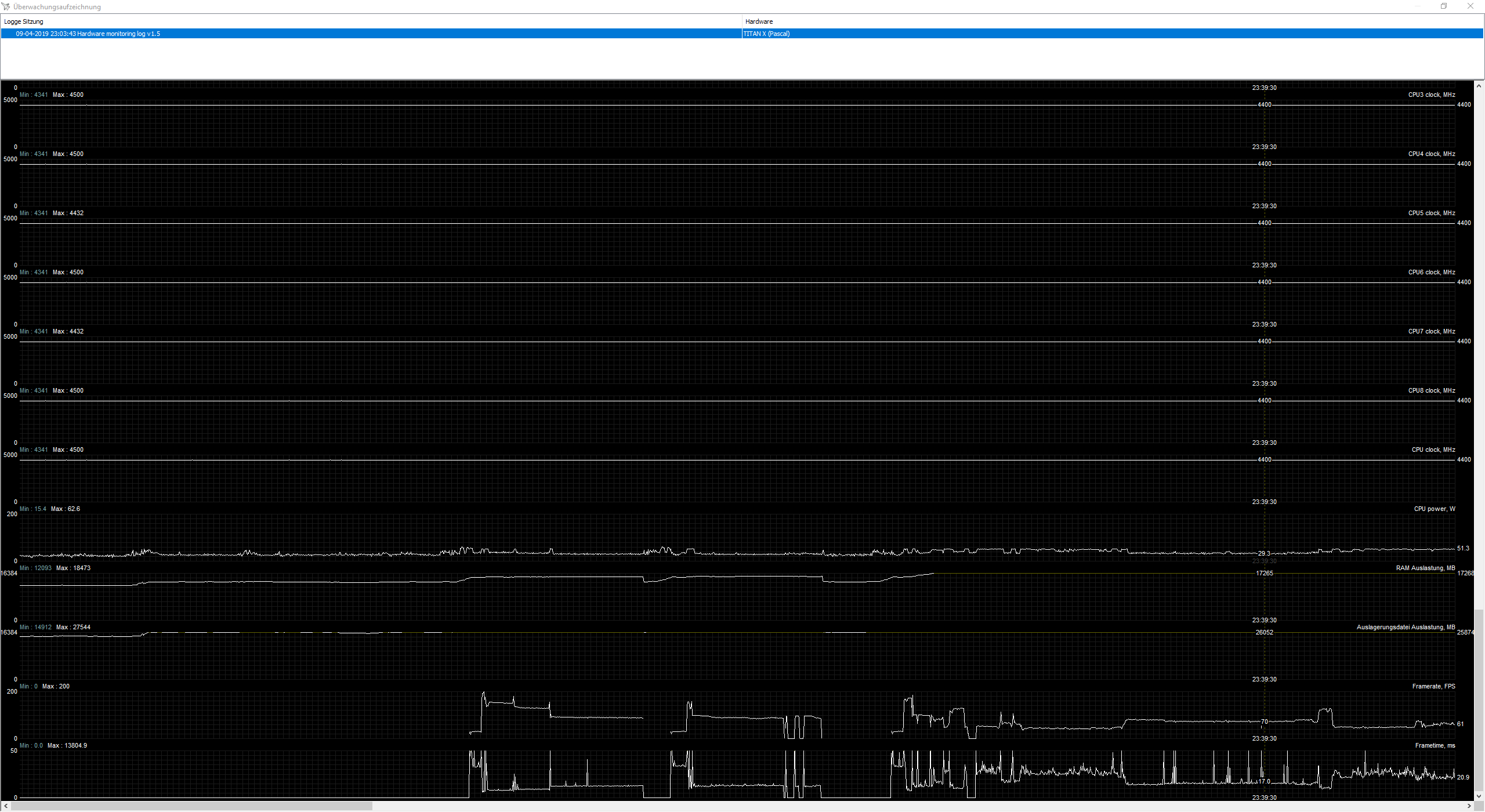The width and height of the screenshot is (1485, 812).
Task: Click the vertical scrollbar down arrow
Action: click(1479, 796)
